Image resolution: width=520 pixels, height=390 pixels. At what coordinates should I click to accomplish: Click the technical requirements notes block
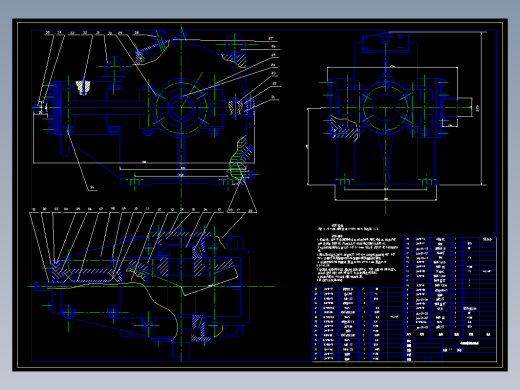tap(357, 253)
